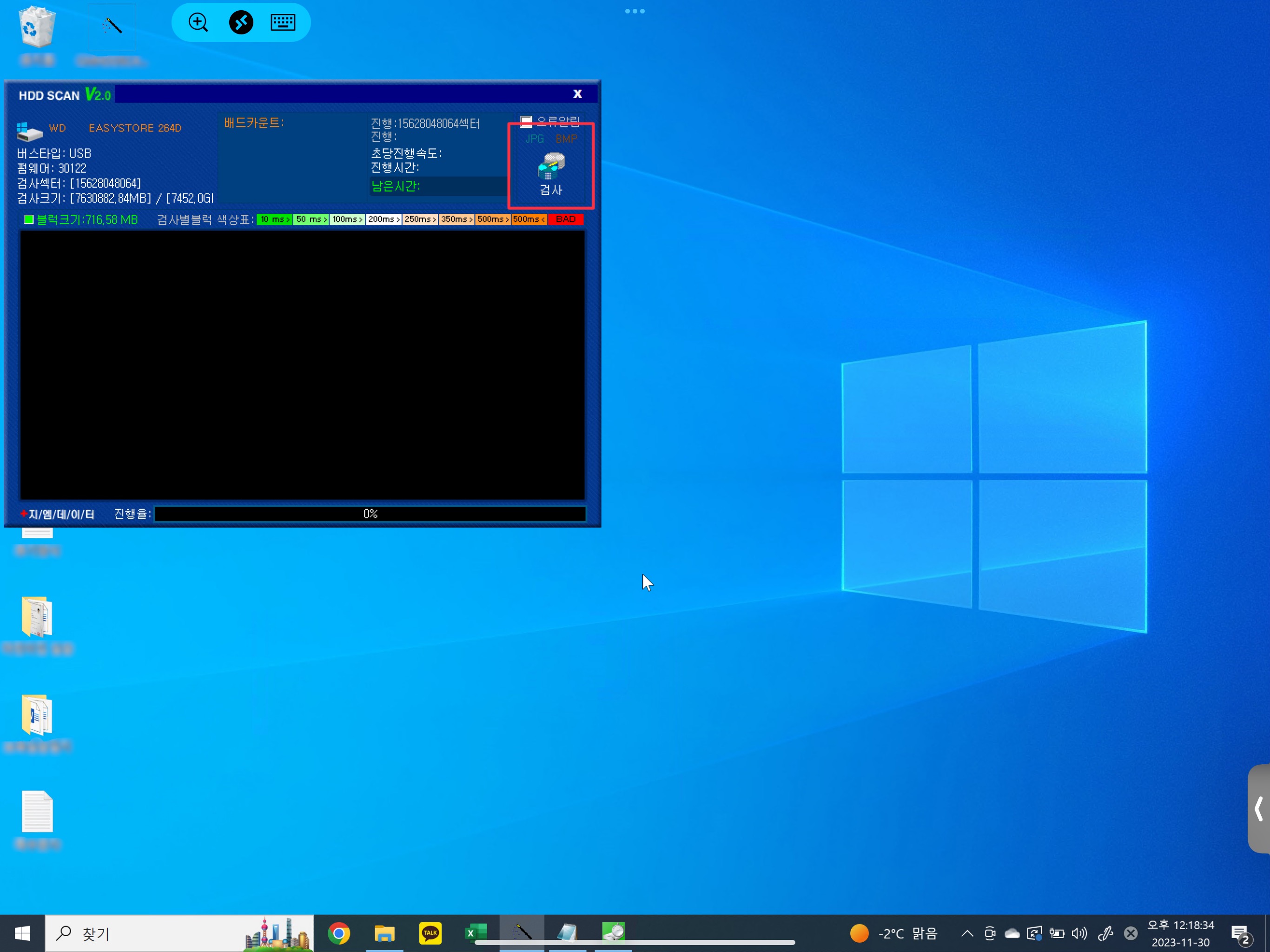Click the zoom magnifier icon in remote toolbar

198,22
